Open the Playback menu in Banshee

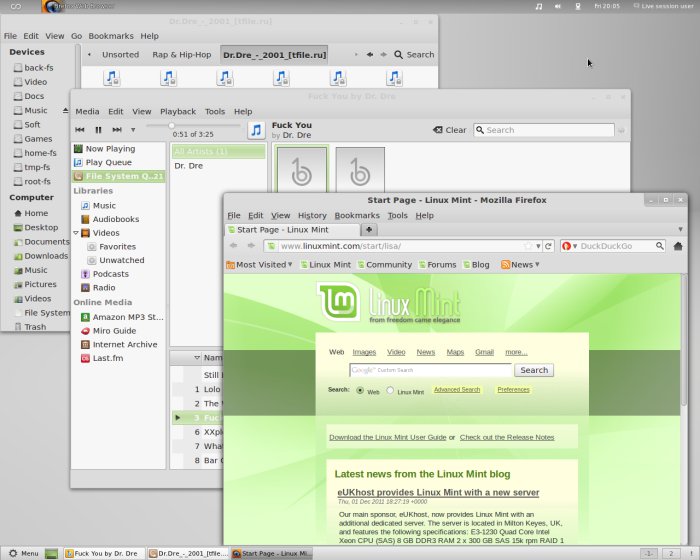(x=178, y=112)
